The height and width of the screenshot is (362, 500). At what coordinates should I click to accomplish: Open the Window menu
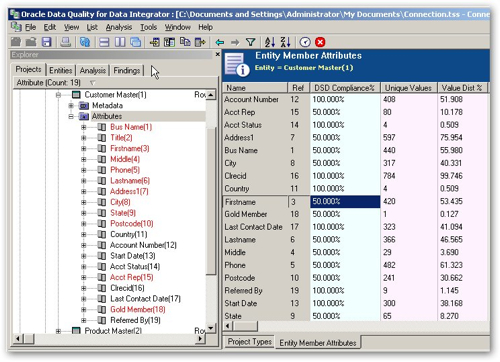point(178,27)
